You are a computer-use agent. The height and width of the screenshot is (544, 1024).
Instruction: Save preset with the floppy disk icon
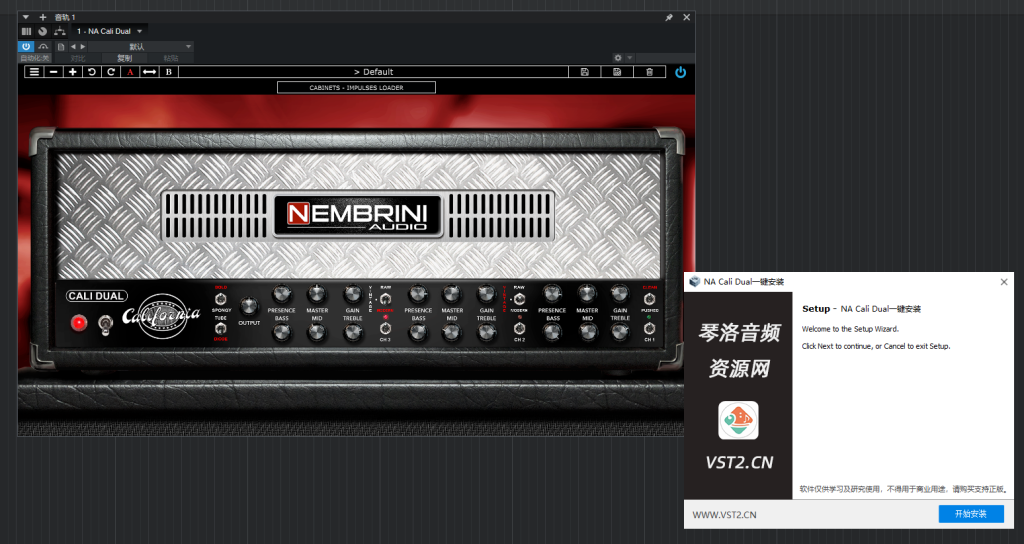click(585, 72)
